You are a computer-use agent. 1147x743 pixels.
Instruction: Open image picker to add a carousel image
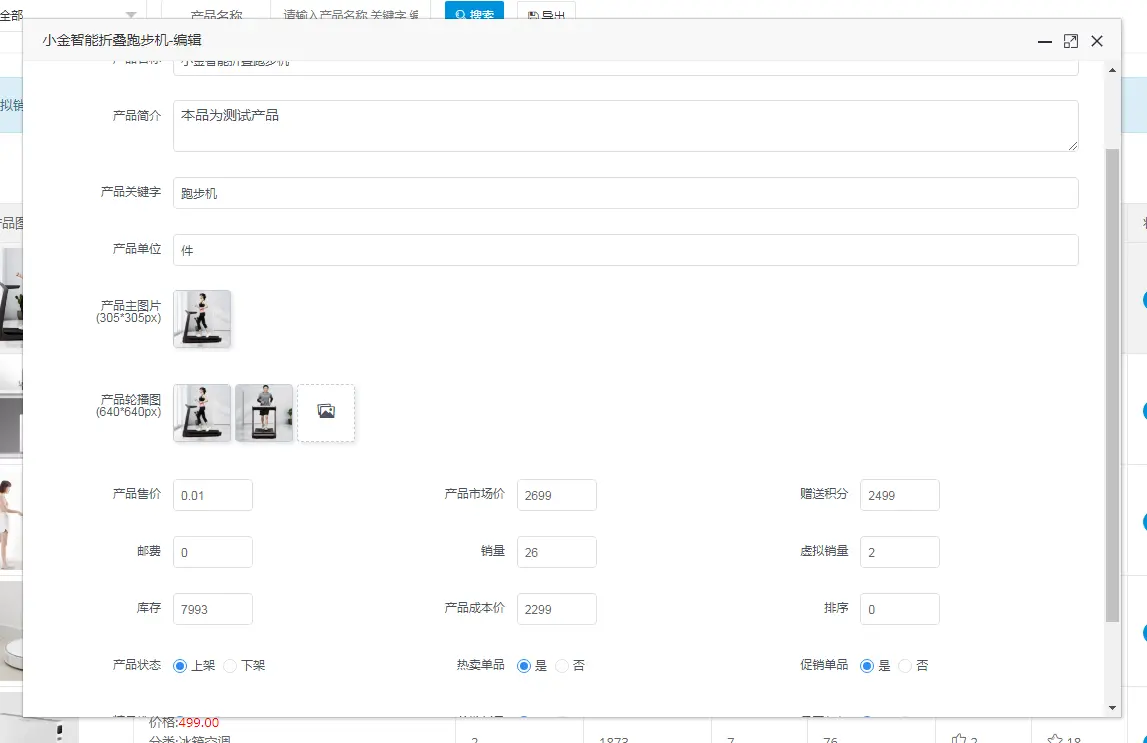click(x=325, y=412)
